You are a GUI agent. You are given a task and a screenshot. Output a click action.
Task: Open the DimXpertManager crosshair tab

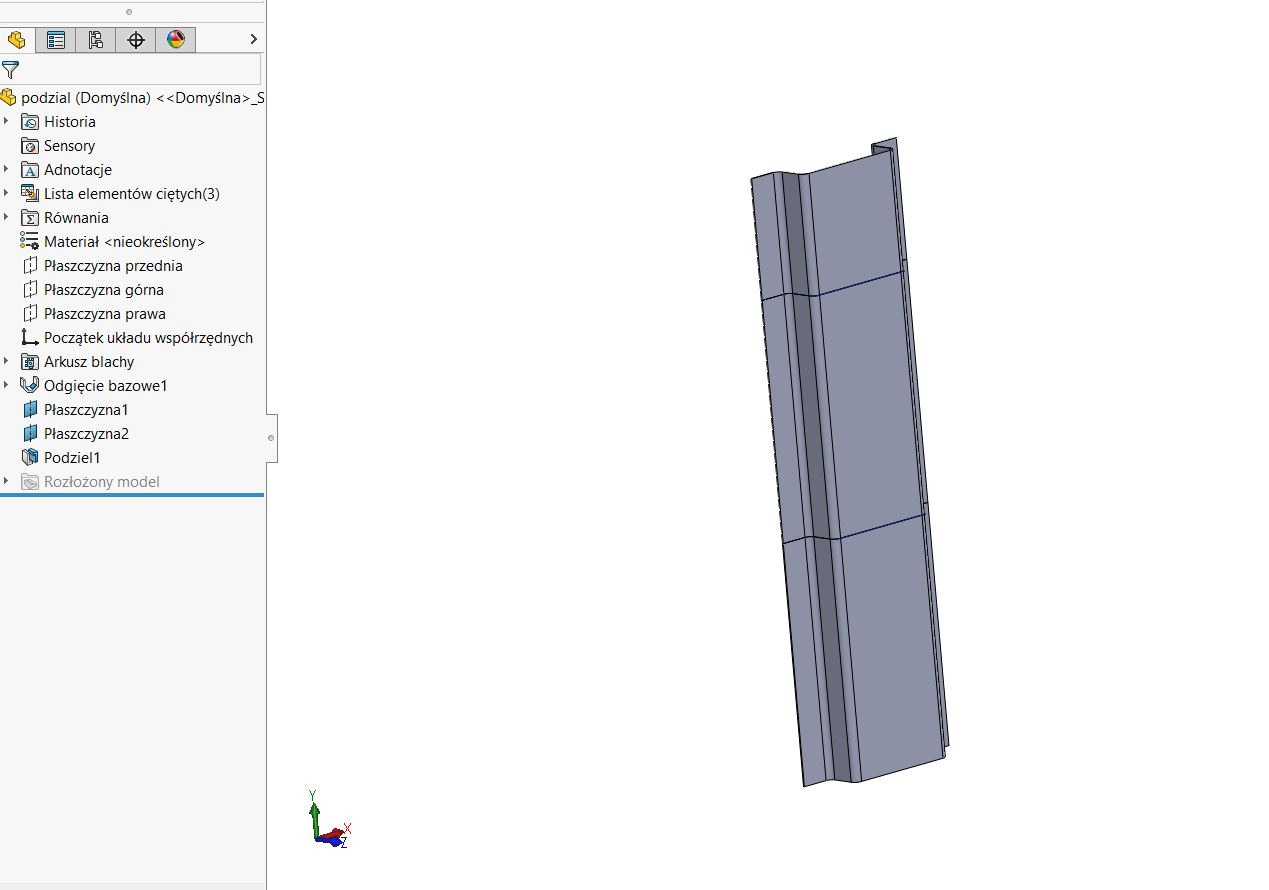(136, 40)
